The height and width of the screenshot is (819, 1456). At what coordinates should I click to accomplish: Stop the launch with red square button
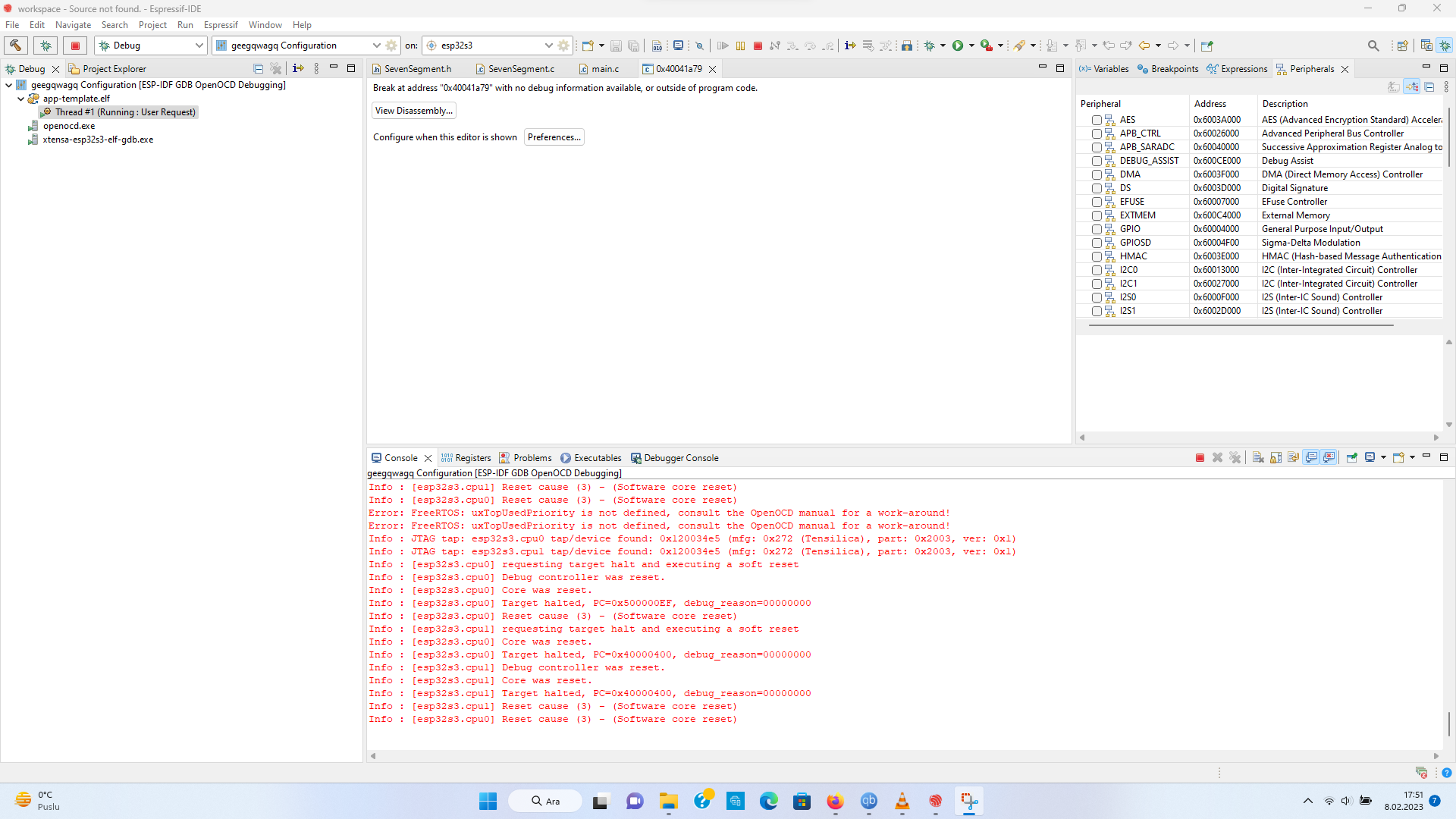[75, 45]
